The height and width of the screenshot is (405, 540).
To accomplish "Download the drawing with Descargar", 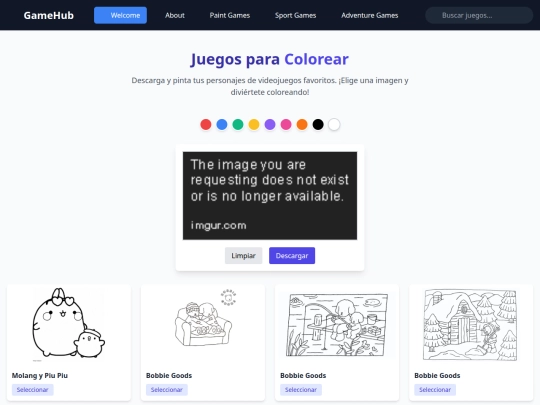I will (292, 256).
